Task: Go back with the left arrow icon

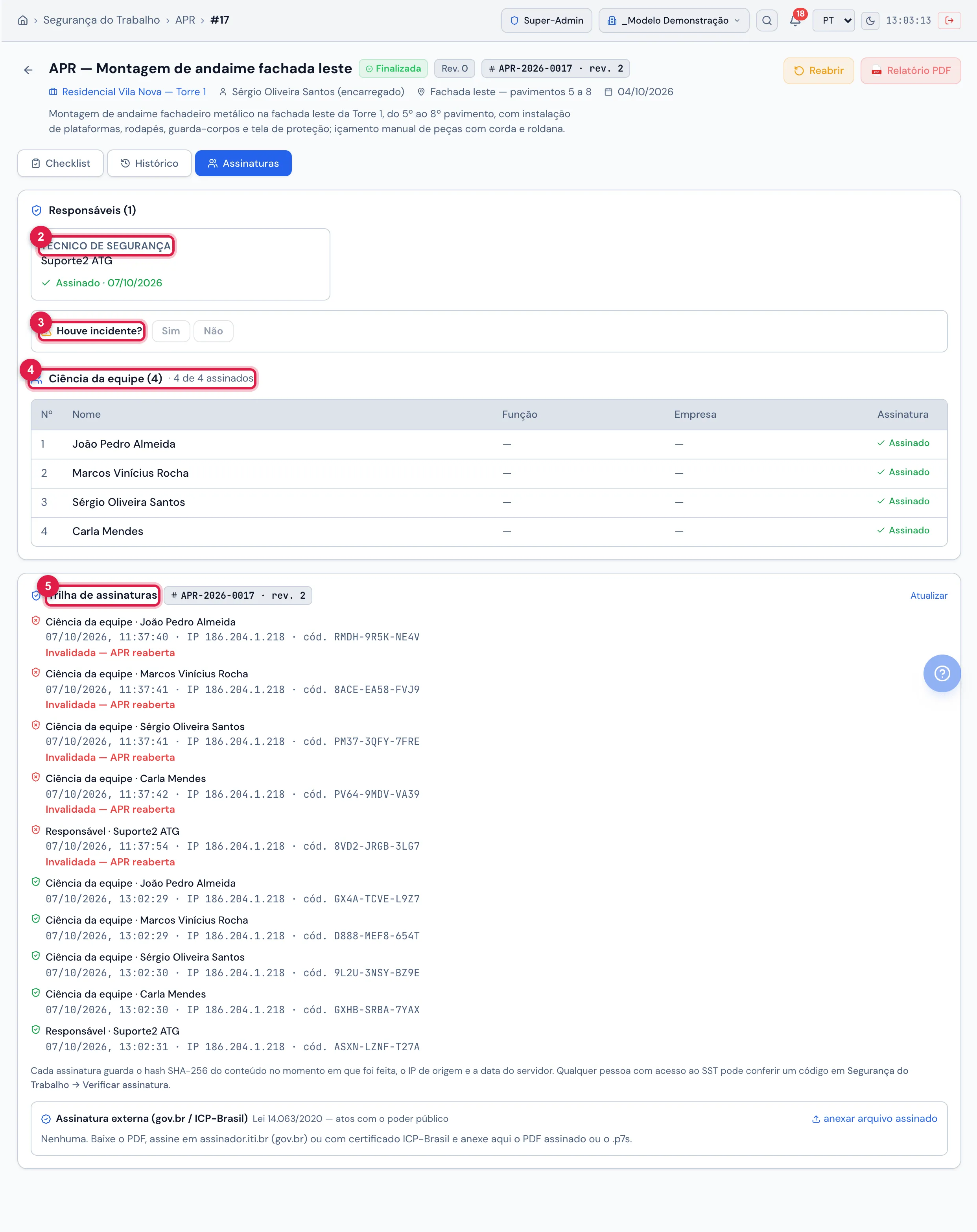Action: coord(28,70)
